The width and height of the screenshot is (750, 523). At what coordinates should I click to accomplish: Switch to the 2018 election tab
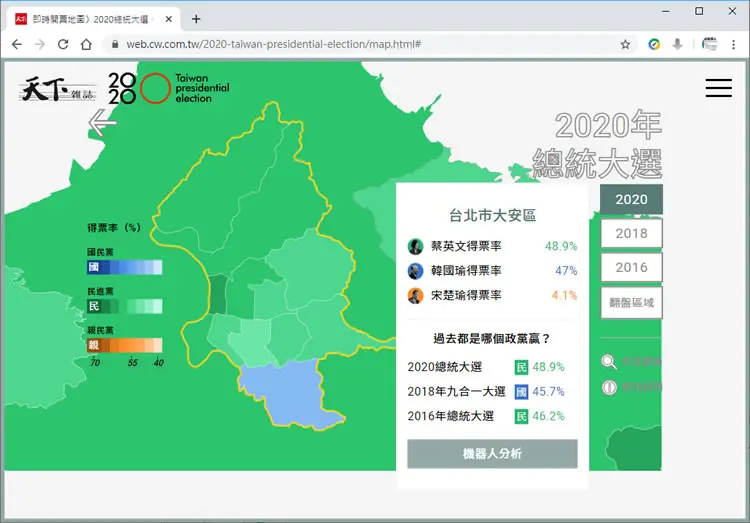pyautogui.click(x=631, y=234)
